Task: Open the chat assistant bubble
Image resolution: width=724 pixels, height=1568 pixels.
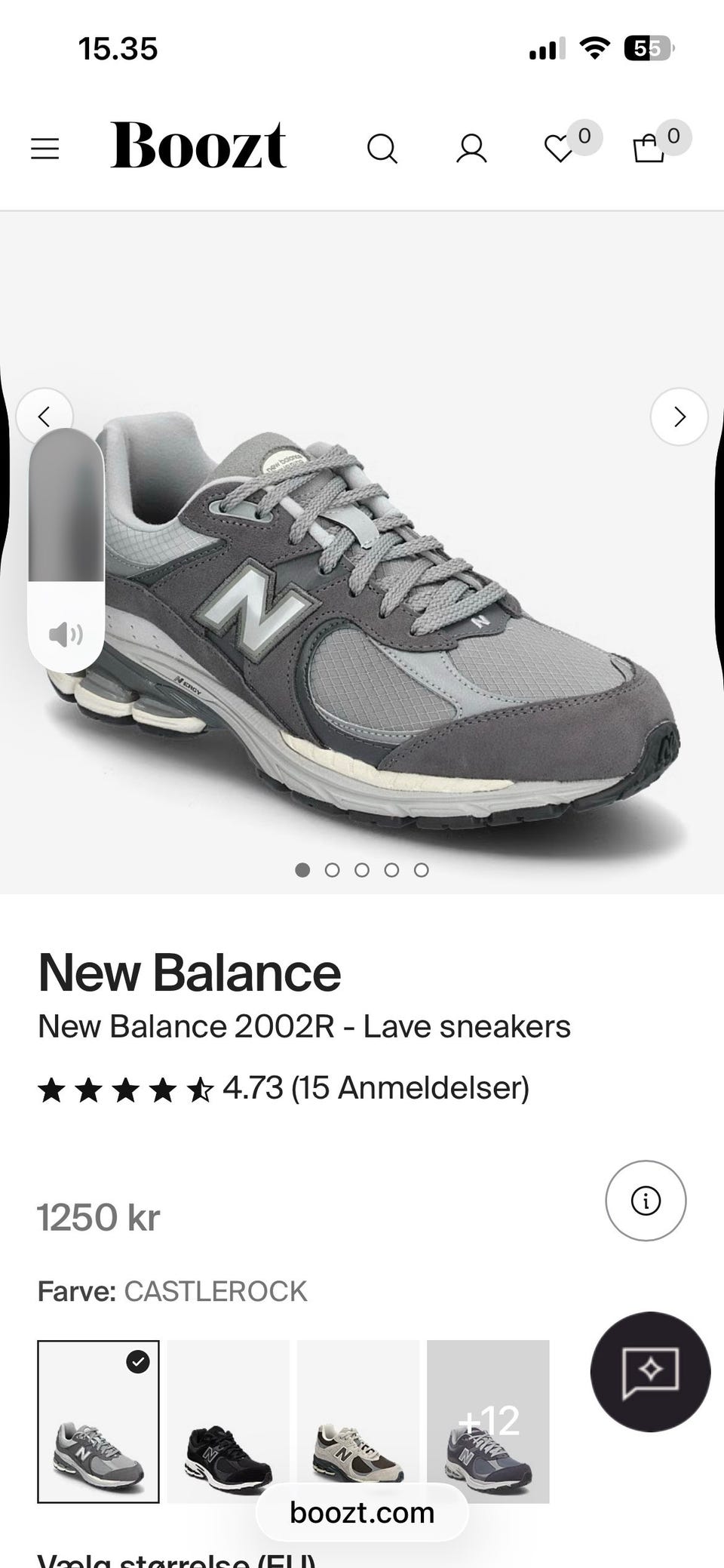Action: click(x=650, y=1372)
